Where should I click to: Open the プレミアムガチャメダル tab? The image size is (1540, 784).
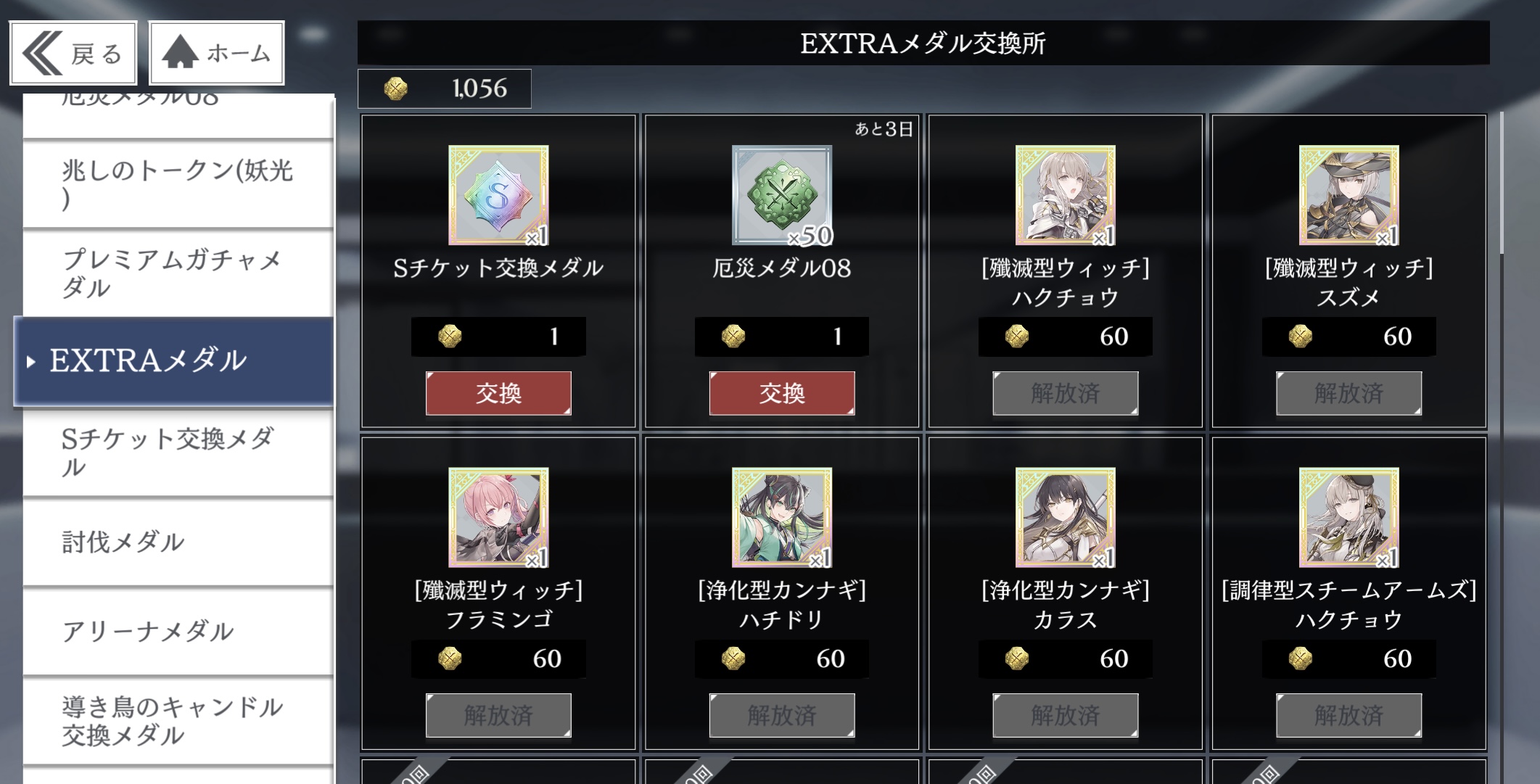(x=178, y=273)
